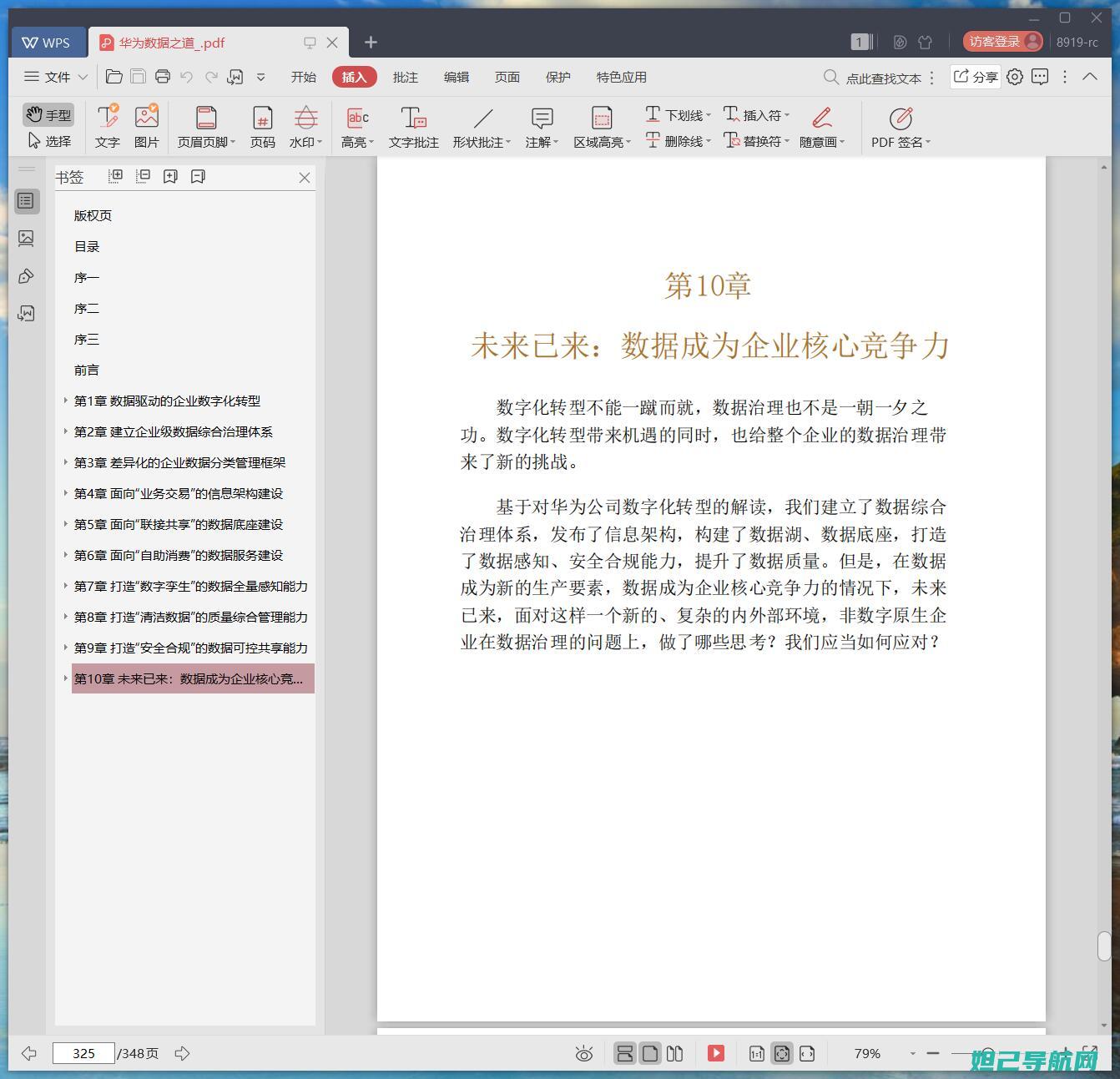Start slideshow play button

point(716,1053)
